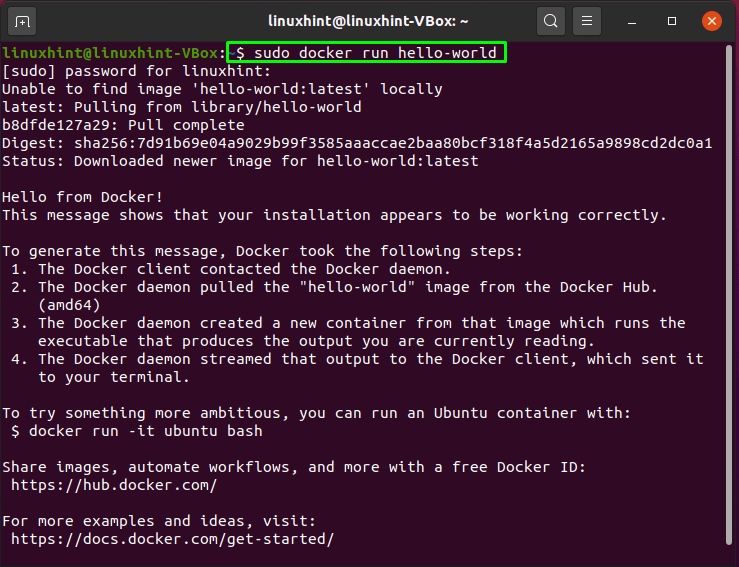Click 'executable that produces the output' line
This screenshot has height=567, width=739.
pos(316,341)
